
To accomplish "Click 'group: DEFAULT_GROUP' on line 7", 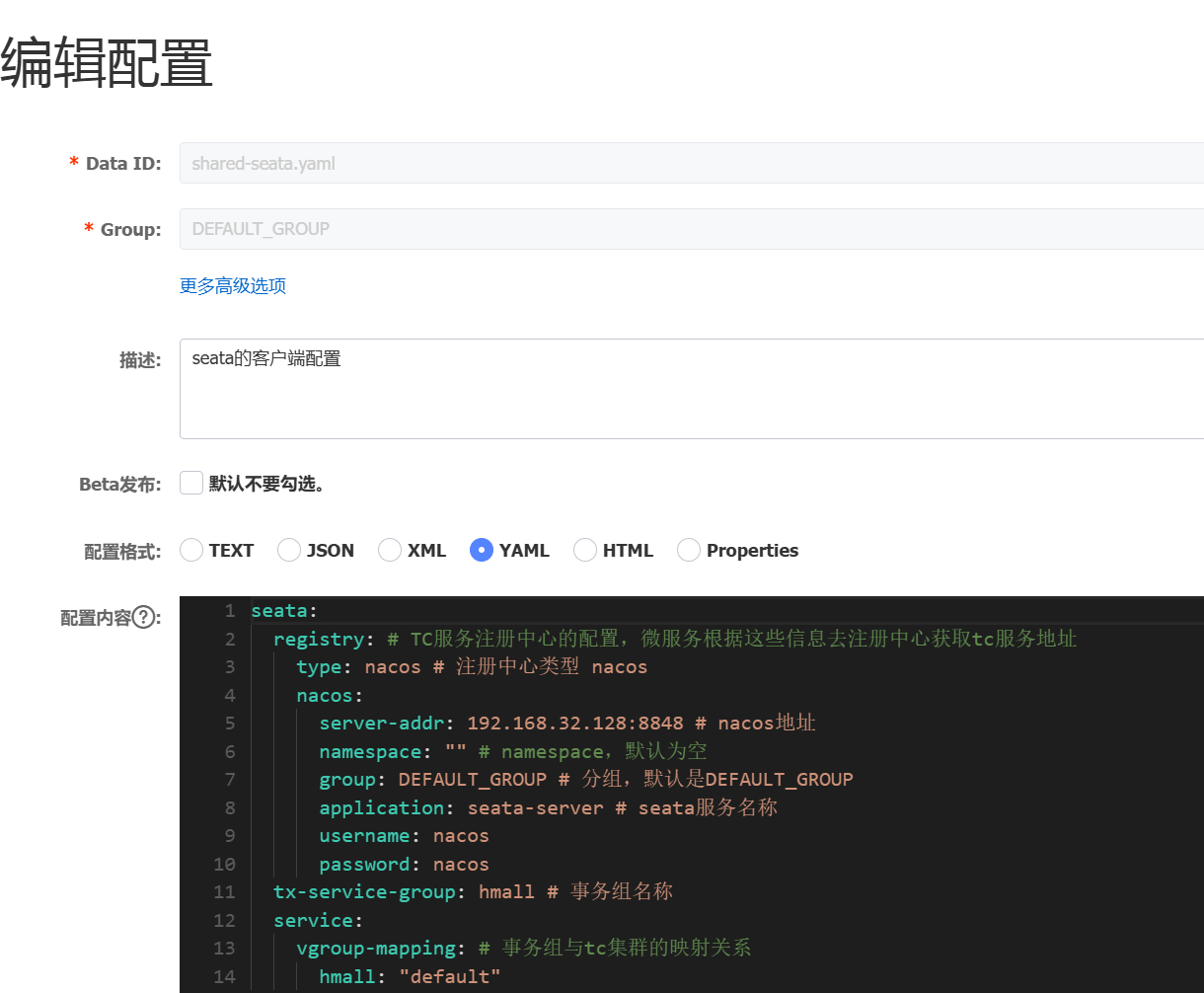I will [x=433, y=780].
